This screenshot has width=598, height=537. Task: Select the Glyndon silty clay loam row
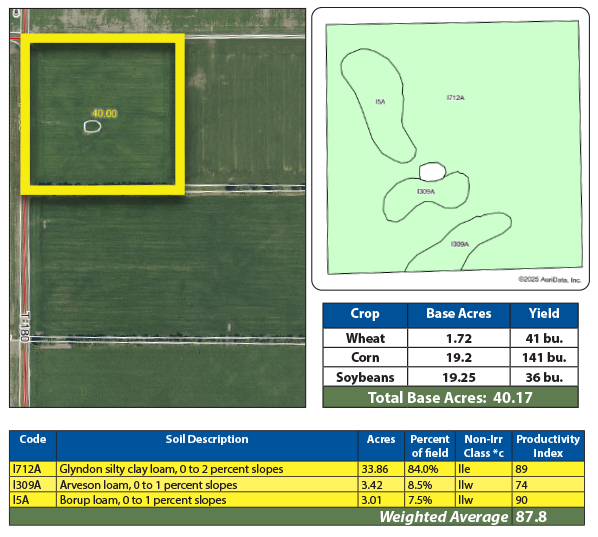coord(297,469)
